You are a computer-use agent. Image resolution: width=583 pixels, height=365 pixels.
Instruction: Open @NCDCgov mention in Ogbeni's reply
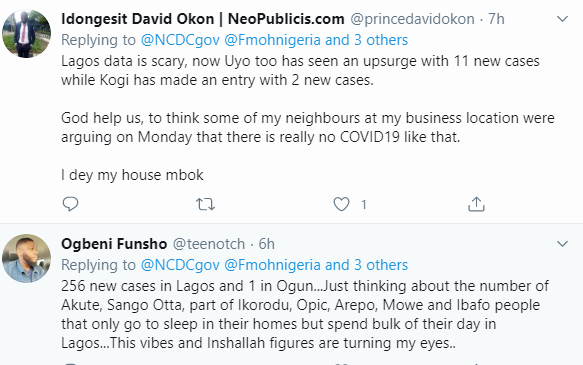180,265
